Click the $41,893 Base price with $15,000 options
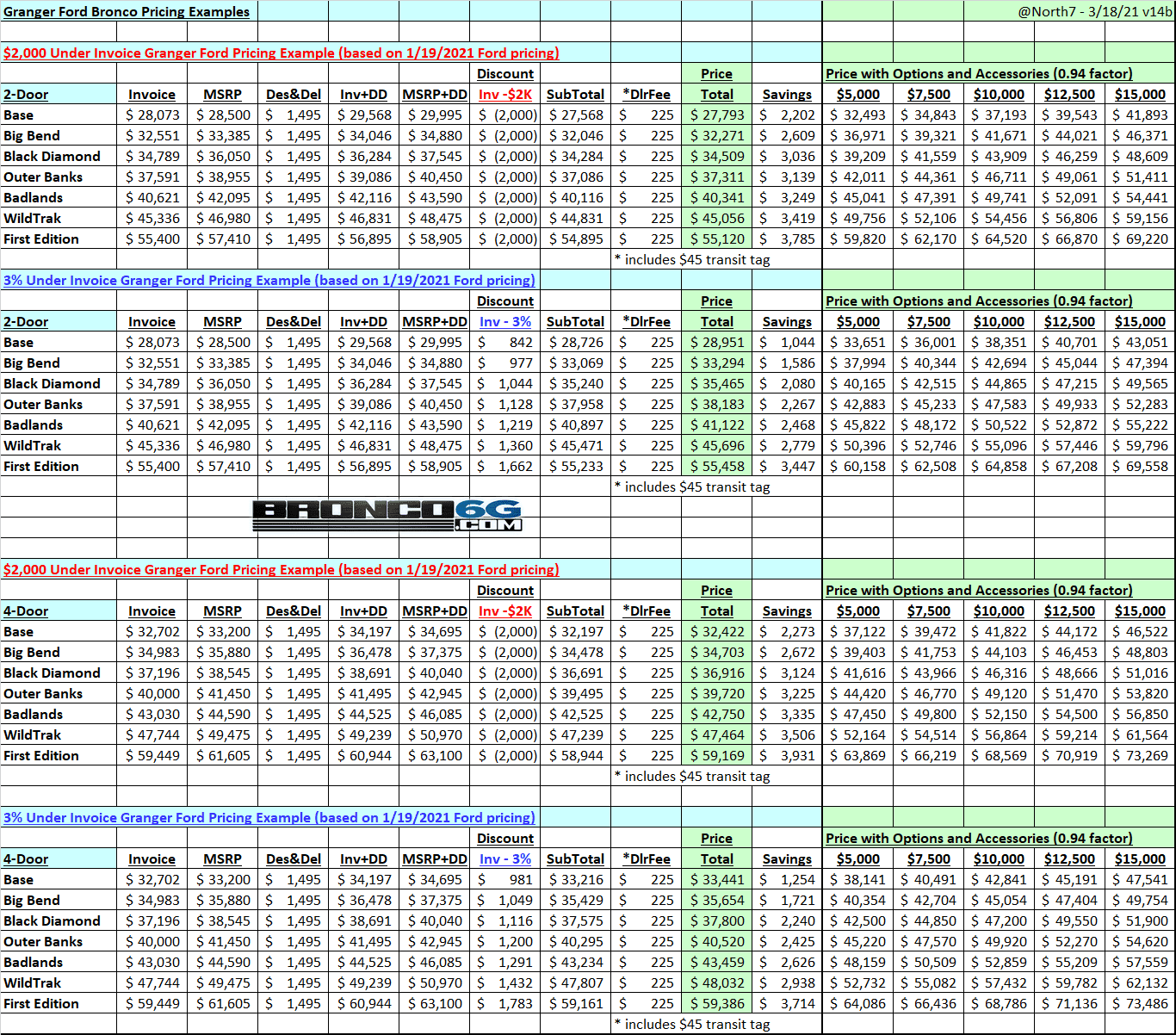1176x1035 pixels. (x=1140, y=115)
